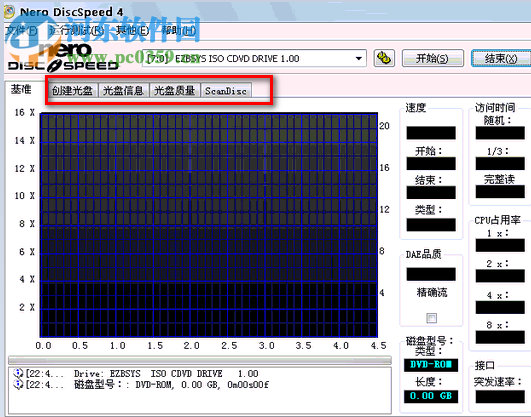Click the speed benchmark graph area
Image resolution: width=531 pixels, height=417 pixels.
pos(209,225)
